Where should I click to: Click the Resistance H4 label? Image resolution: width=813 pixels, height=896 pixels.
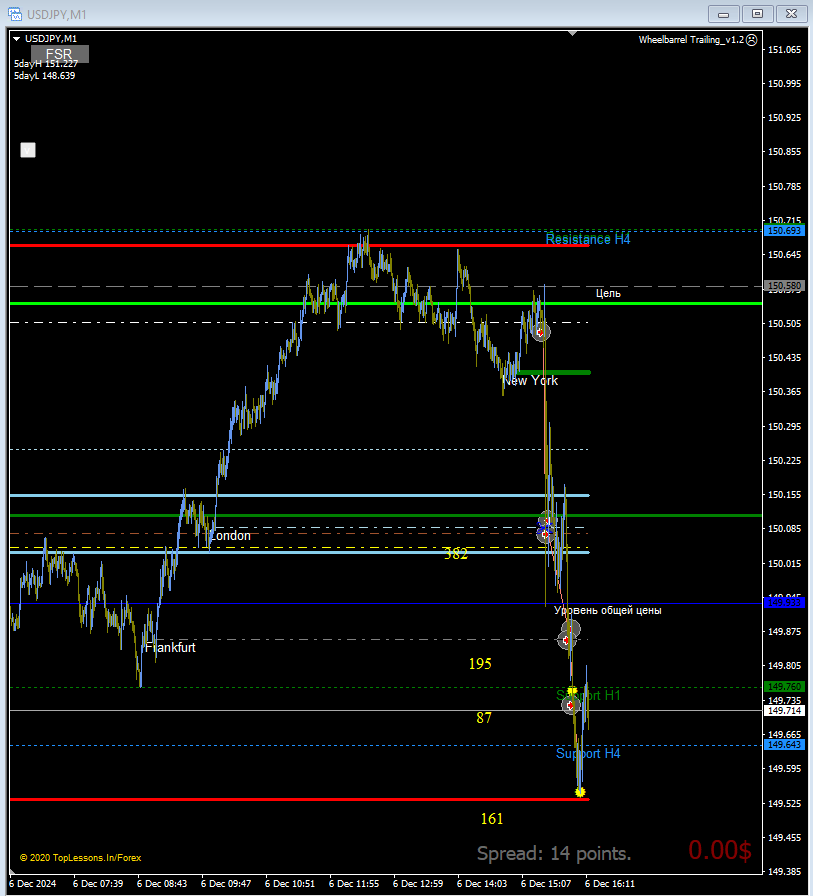[588, 239]
